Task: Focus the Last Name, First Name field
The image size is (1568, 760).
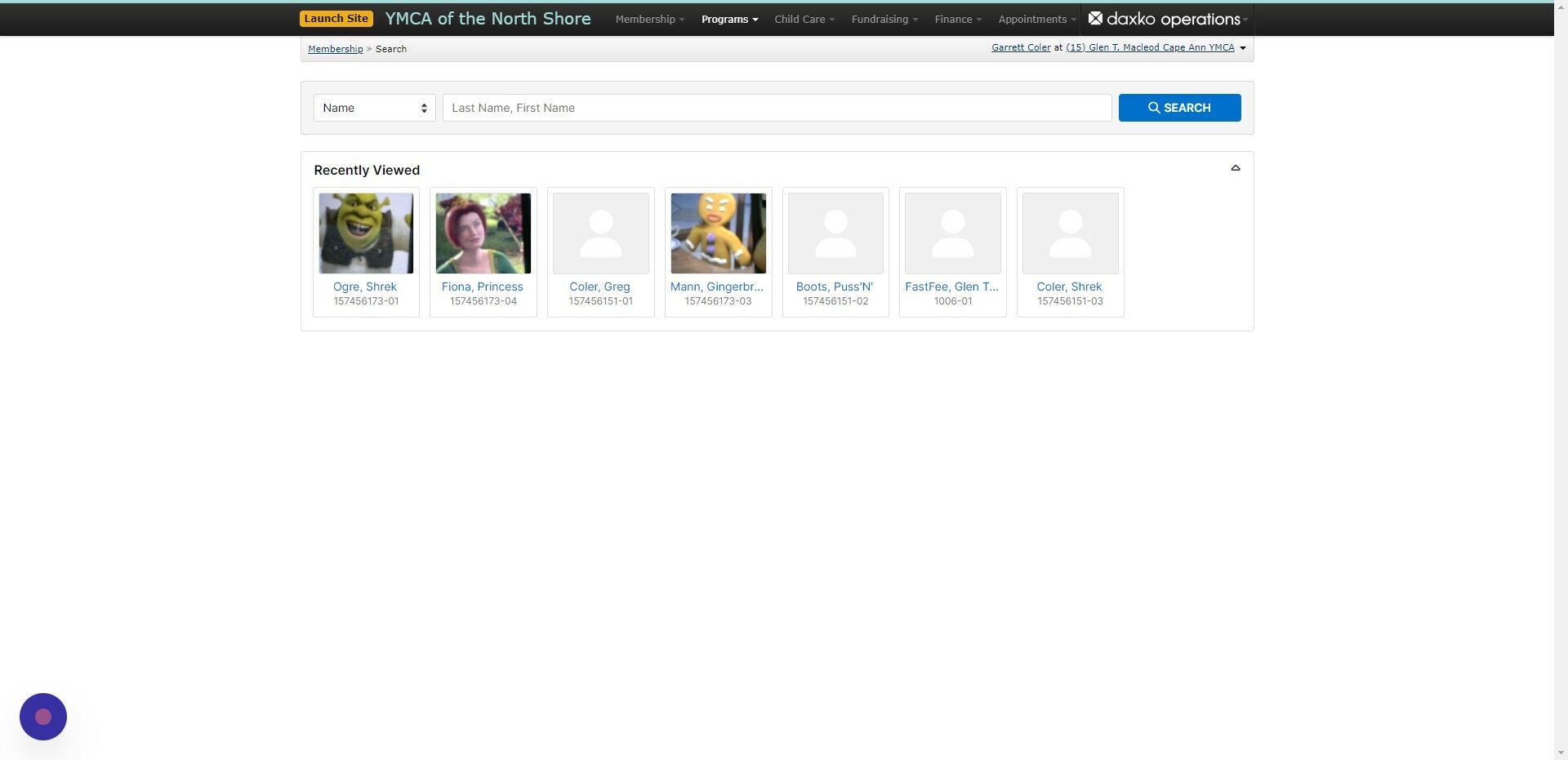Action: click(777, 108)
